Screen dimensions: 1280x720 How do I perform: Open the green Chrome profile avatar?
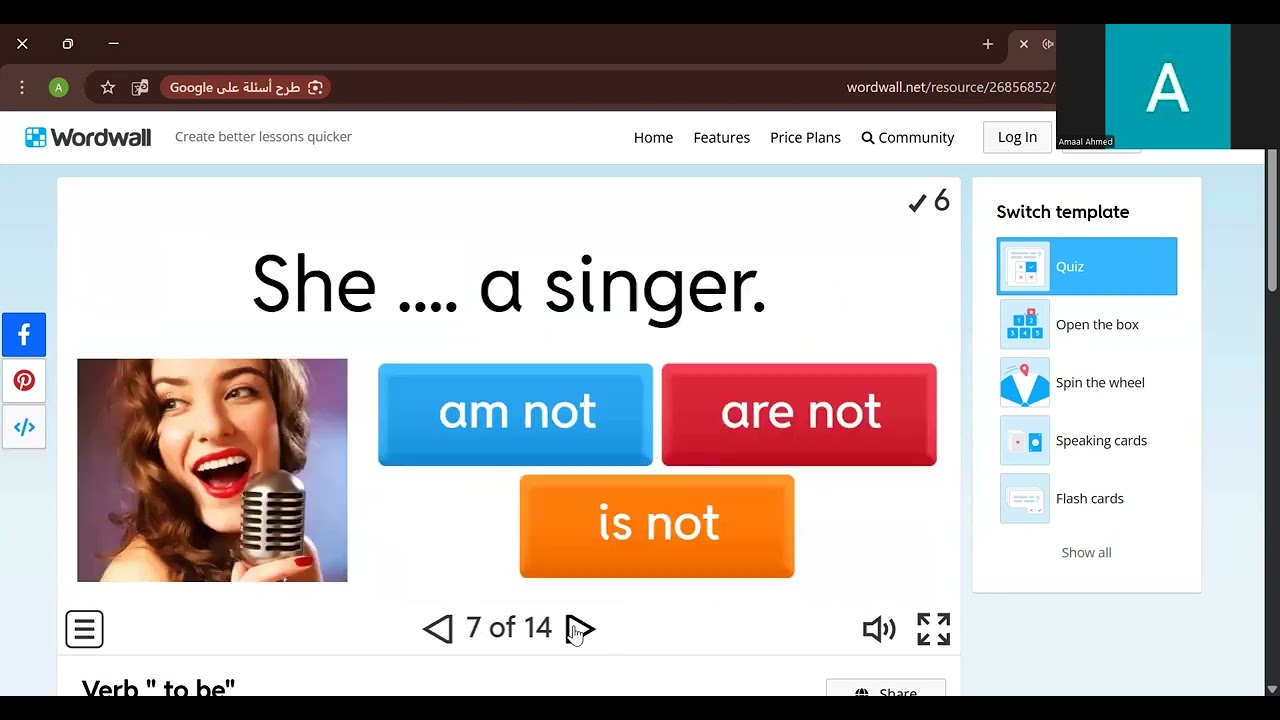point(58,88)
